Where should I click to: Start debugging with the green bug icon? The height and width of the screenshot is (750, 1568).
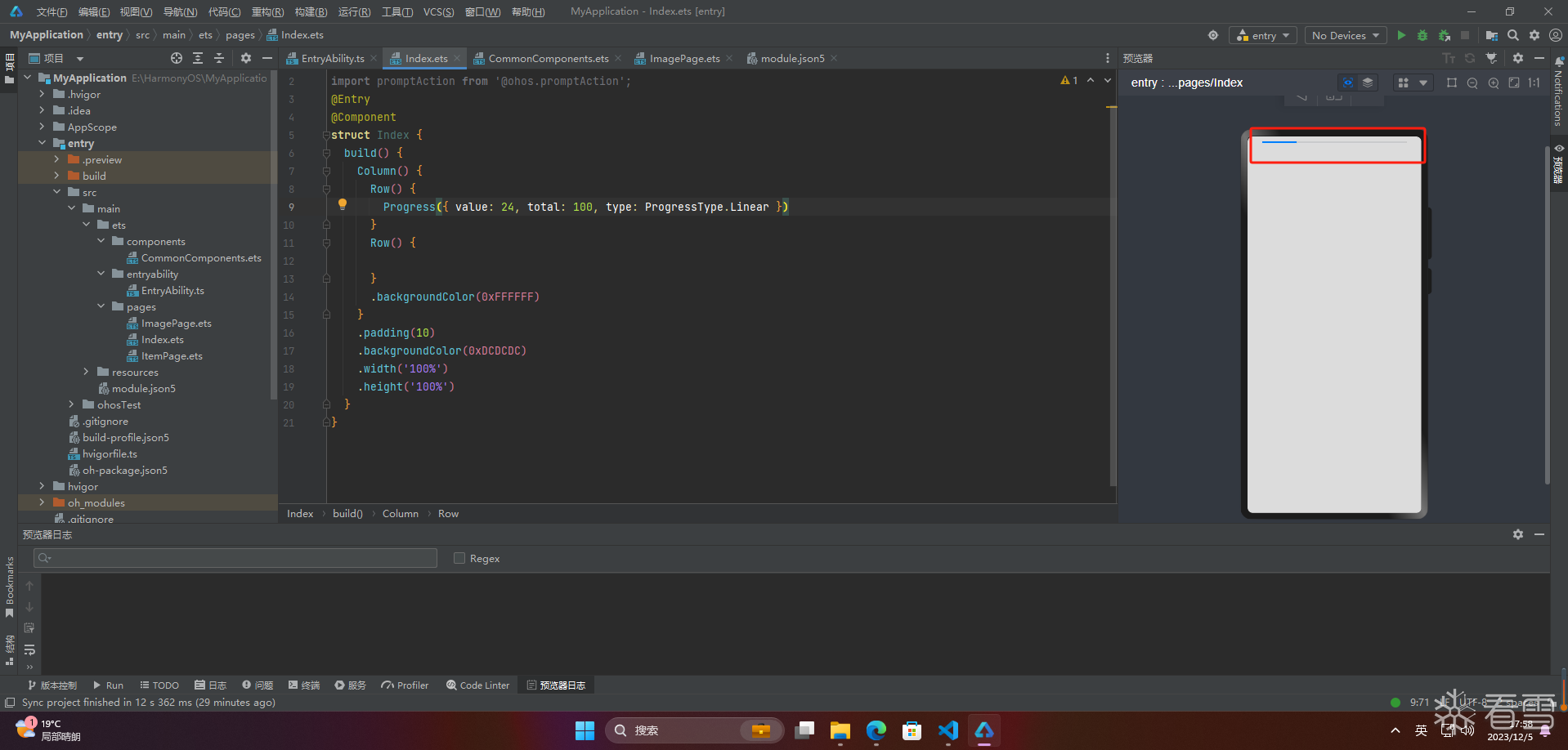[x=1422, y=35]
